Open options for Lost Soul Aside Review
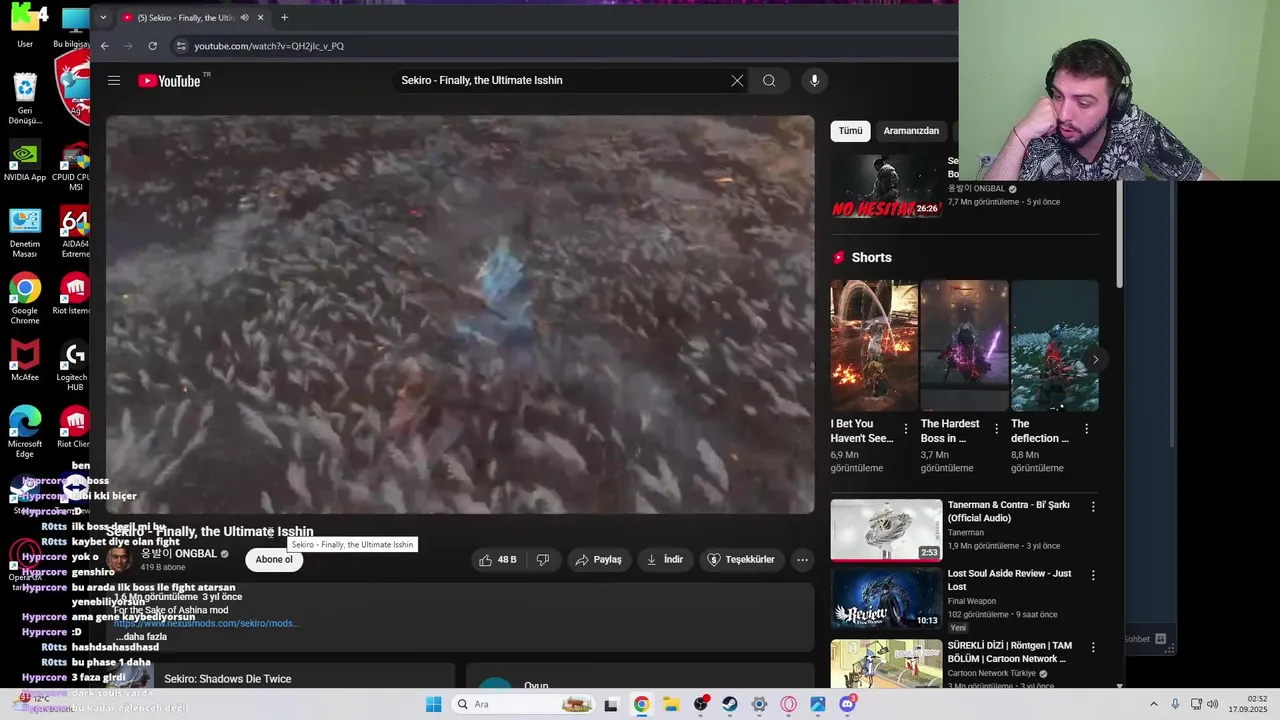Viewport: 1280px width, 720px height. tap(1093, 575)
